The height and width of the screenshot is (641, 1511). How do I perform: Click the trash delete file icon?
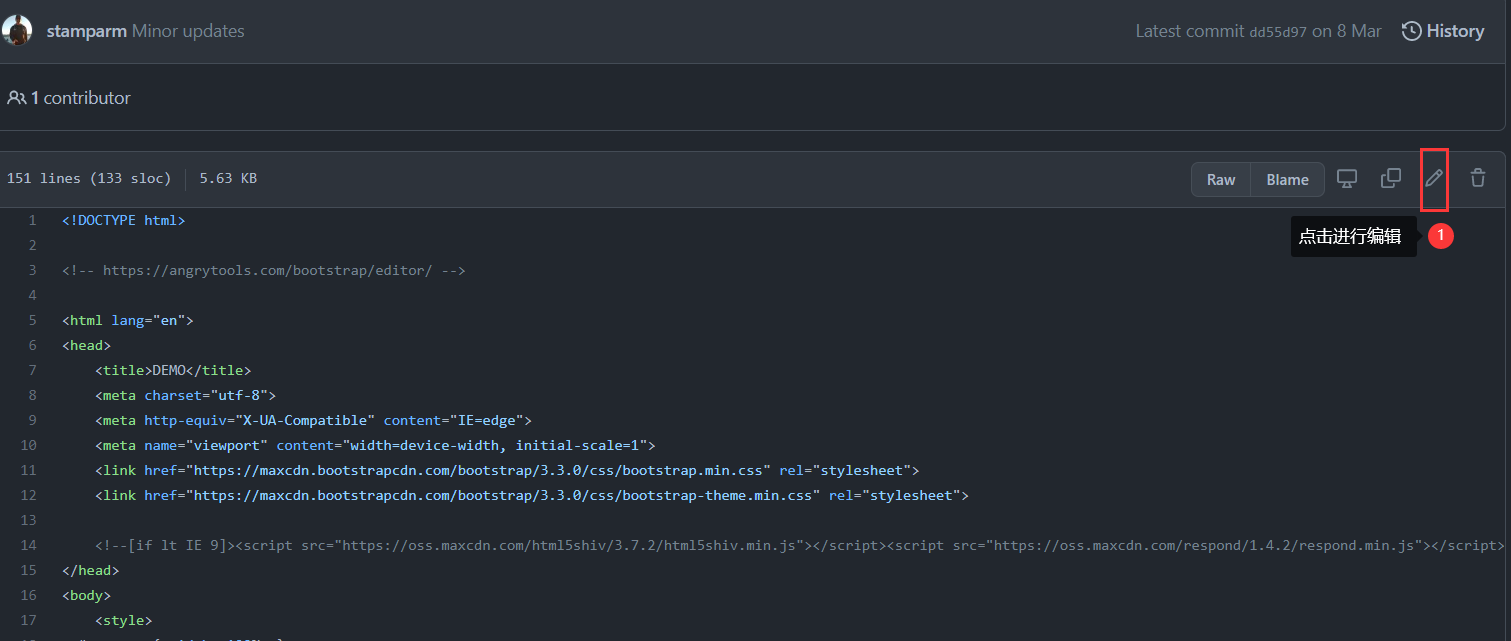pyautogui.click(x=1478, y=179)
